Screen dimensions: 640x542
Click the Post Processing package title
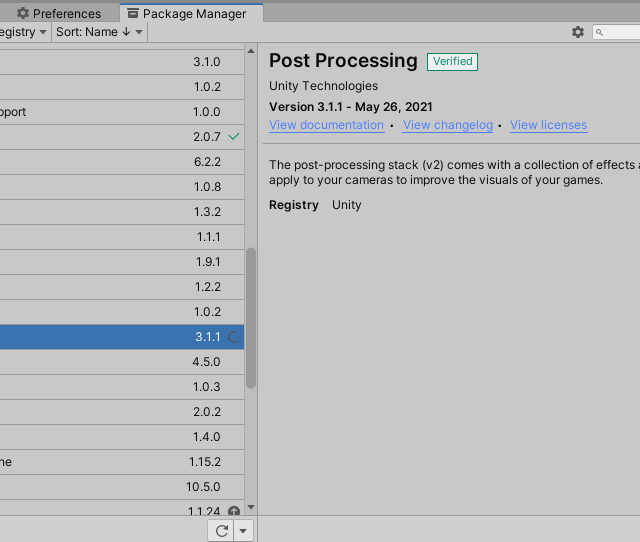click(x=343, y=61)
